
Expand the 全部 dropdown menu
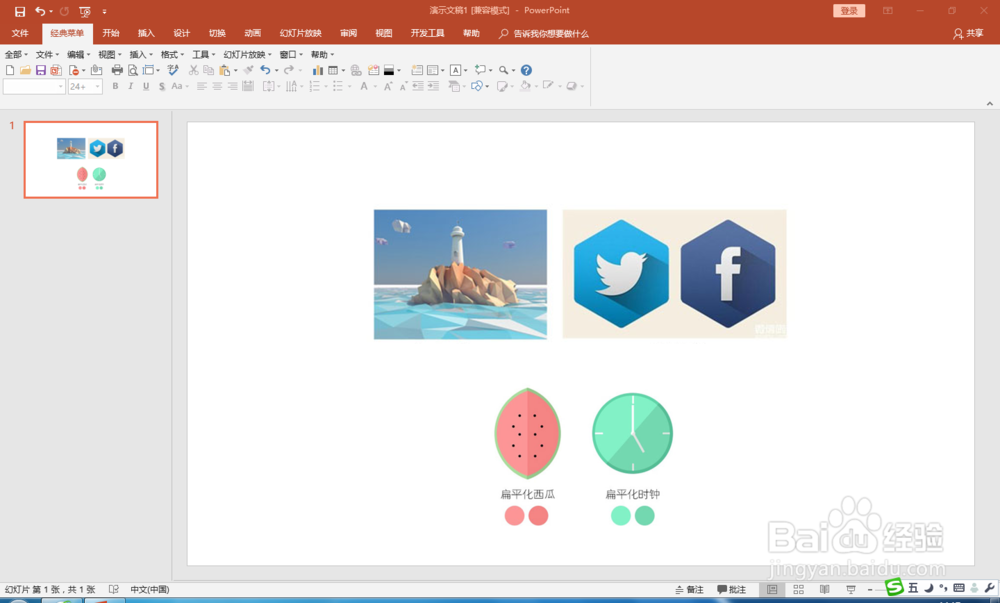coord(16,54)
